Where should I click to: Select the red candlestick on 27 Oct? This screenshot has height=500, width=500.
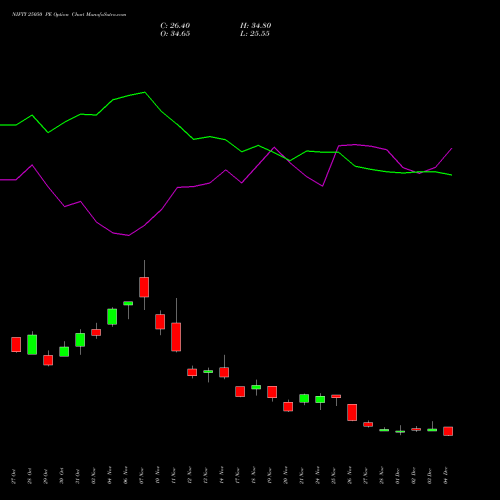[16, 344]
